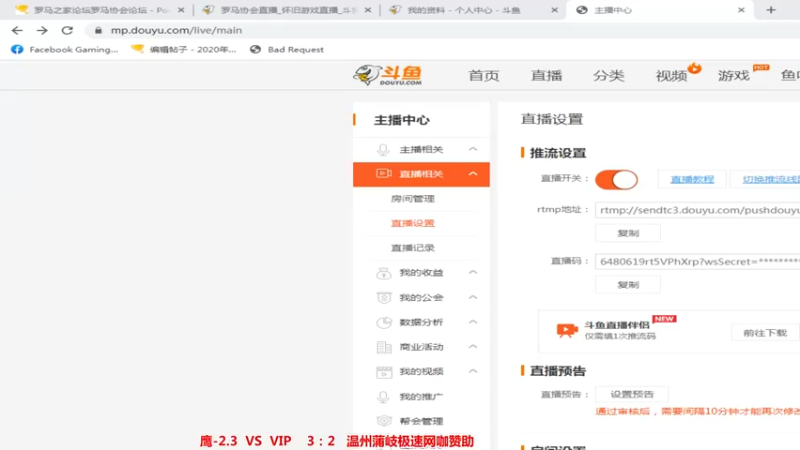Image resolution: width=800 pixels, height=450 pixels.
Task: Expand the 商业活动 chevron
Action: click(x=473, y=346)
